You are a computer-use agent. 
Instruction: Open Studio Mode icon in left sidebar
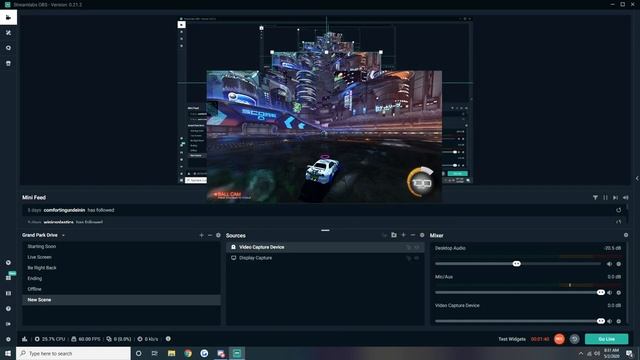8,293
